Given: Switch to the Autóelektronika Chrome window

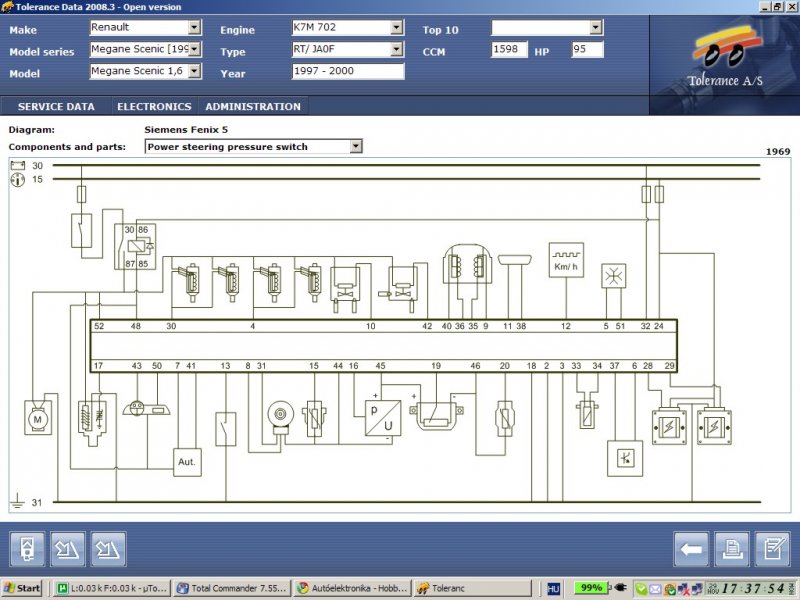Looking at the screenshot, I should click(x=353, y=588).
